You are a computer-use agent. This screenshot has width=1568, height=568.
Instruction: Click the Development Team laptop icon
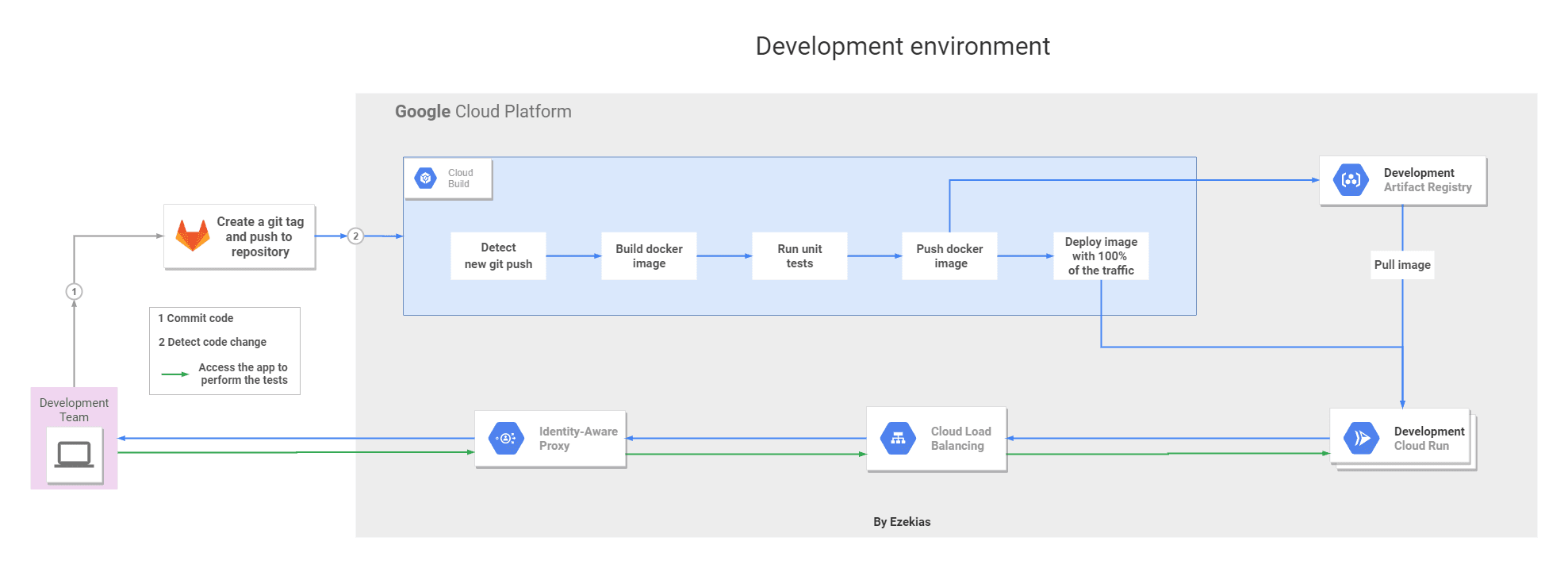[75, 455]
